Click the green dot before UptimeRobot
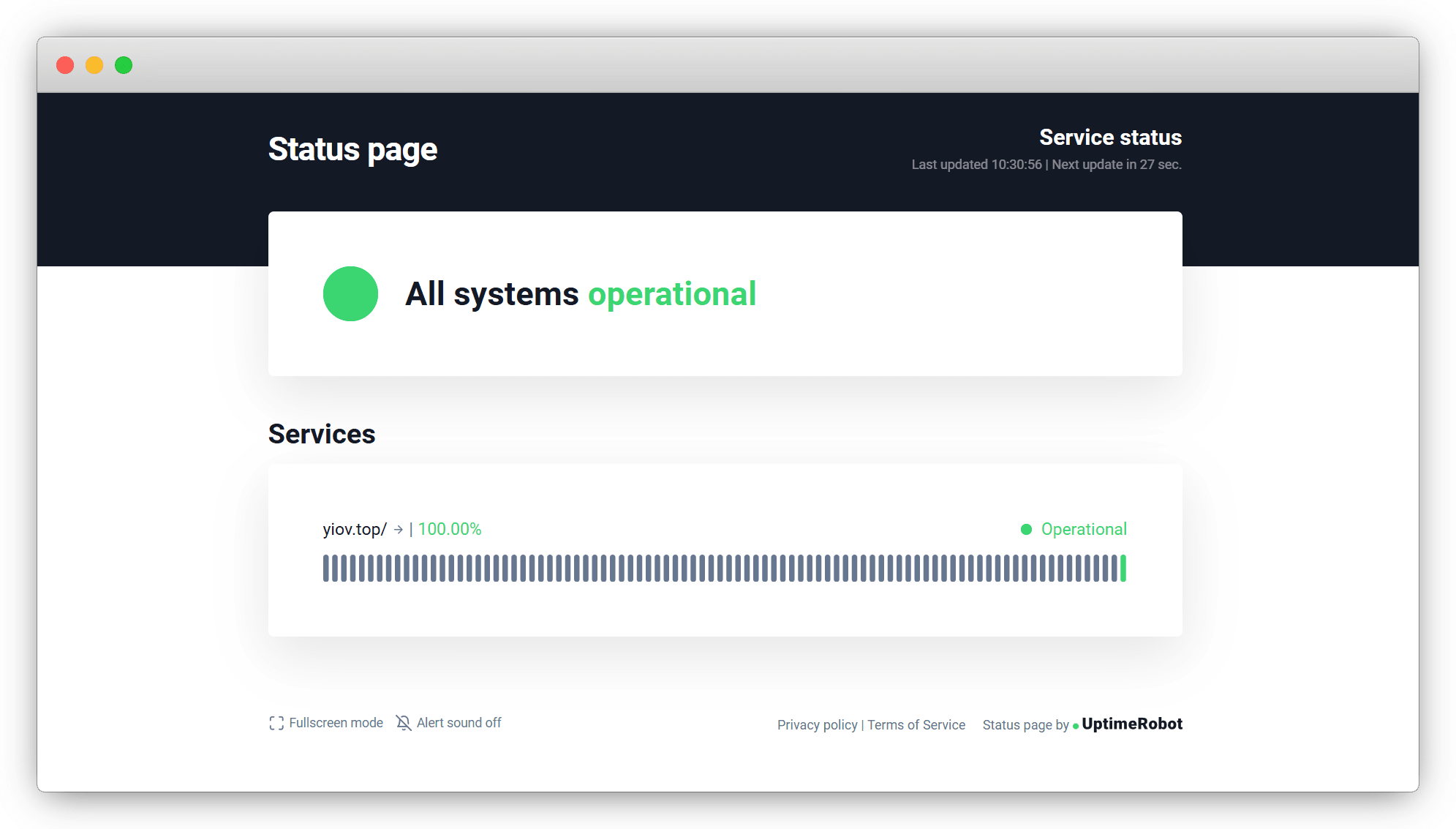Screen dimensions: 1456x829 pos(1076,726)
